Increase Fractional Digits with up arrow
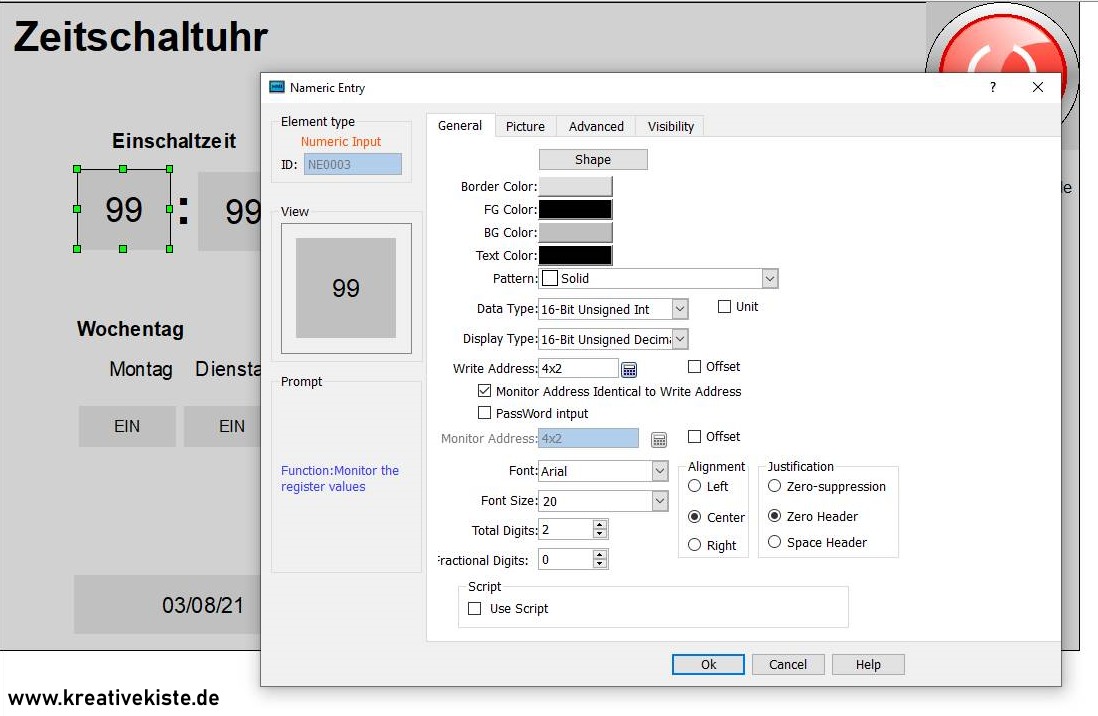 point(599,555)
